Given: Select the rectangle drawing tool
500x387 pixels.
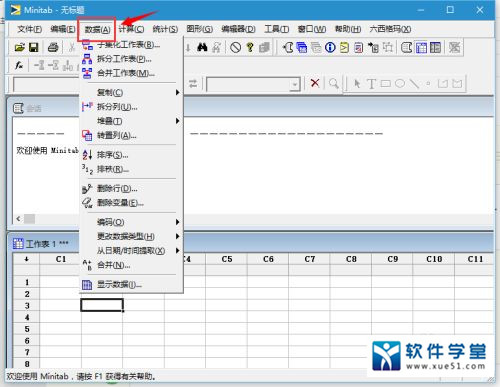Looking at the screenshot, I should pos(386,83).
